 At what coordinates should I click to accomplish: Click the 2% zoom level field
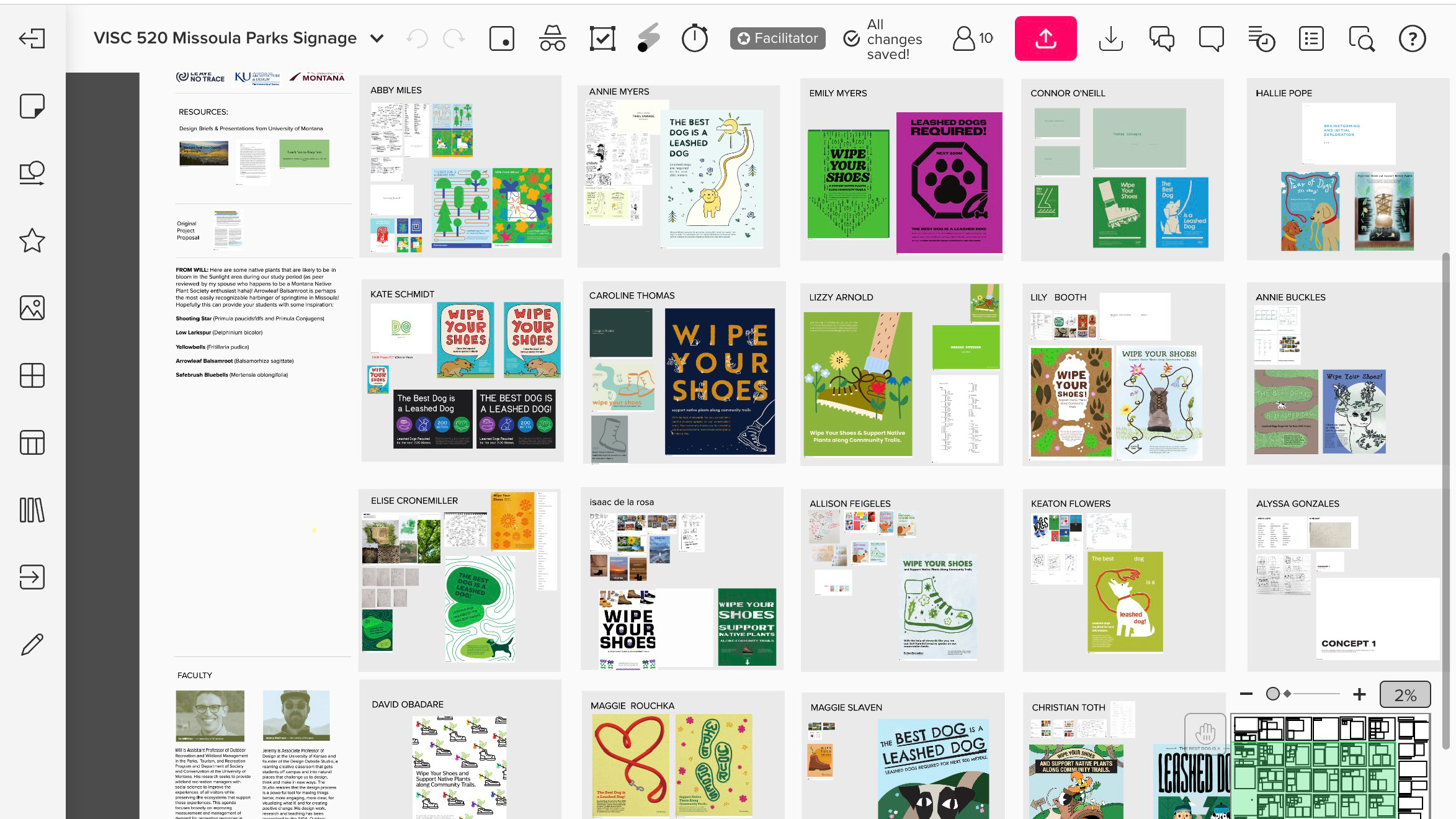1405,694
